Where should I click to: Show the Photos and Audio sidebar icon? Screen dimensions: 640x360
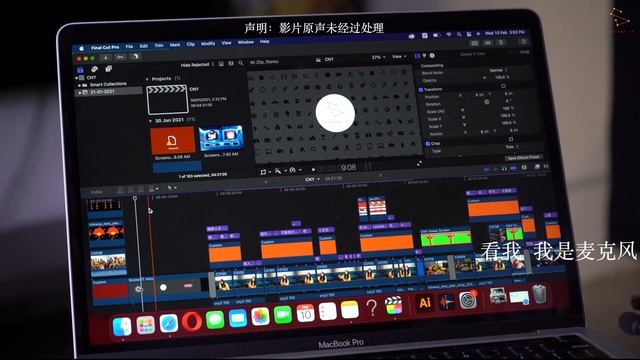tap(94, 69)
